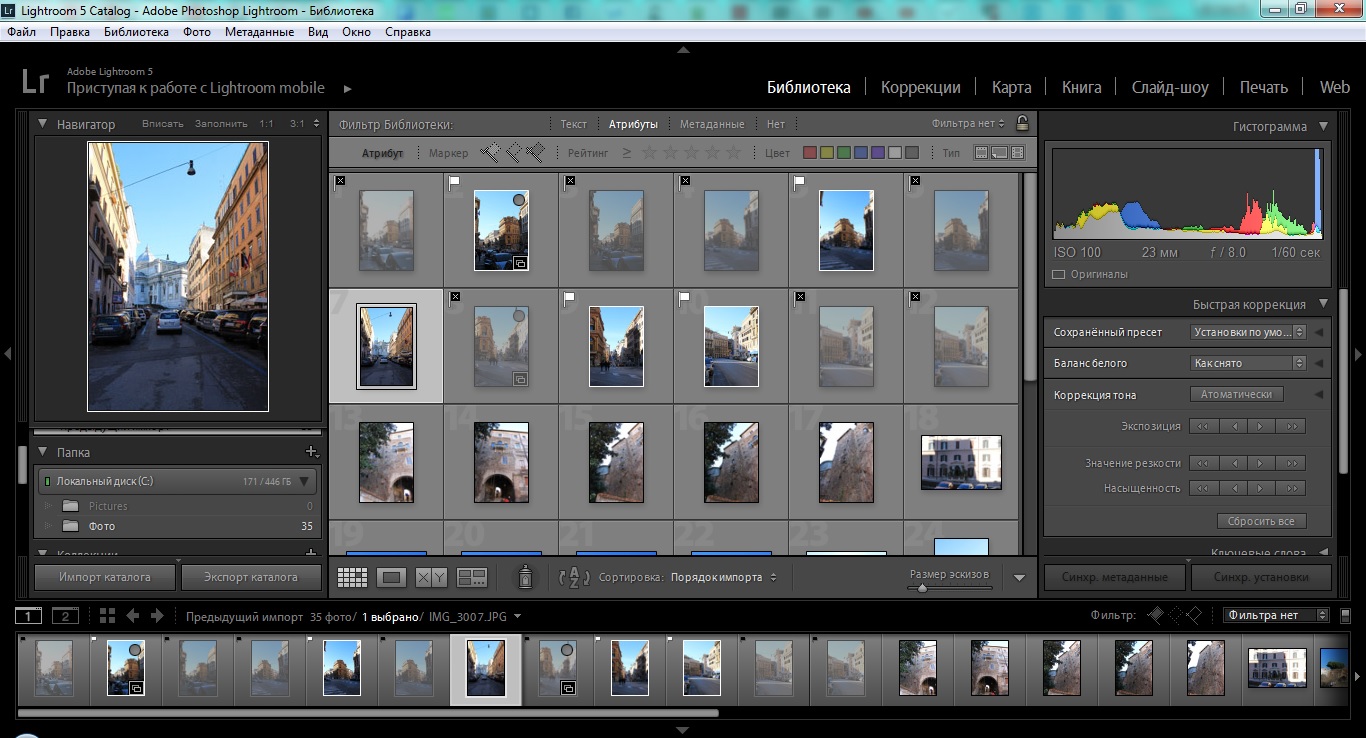Add a new folder with plus icon
Screen dimensions: 1366x738
311,452
